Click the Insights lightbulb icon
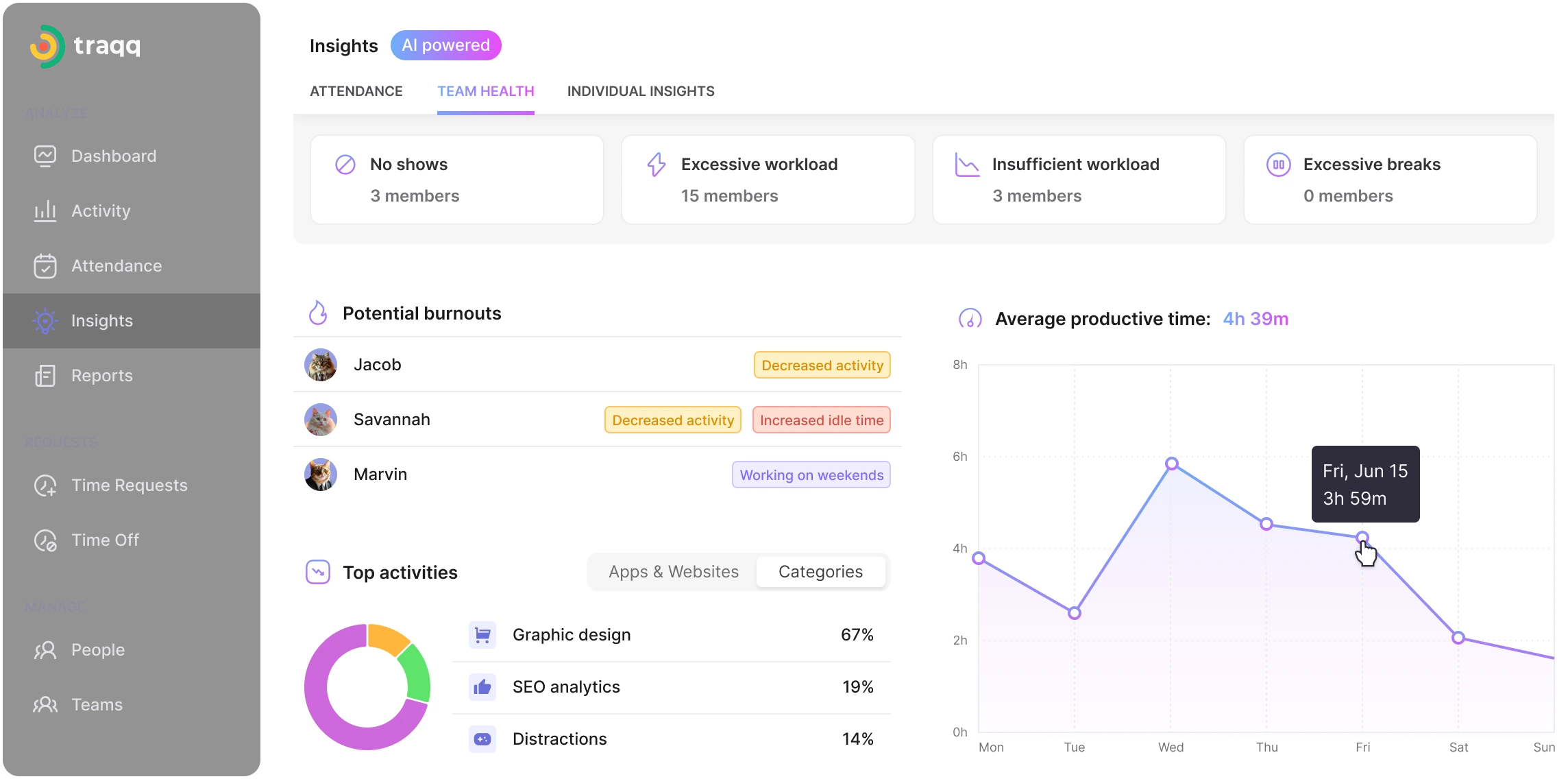 click(45, 321)
